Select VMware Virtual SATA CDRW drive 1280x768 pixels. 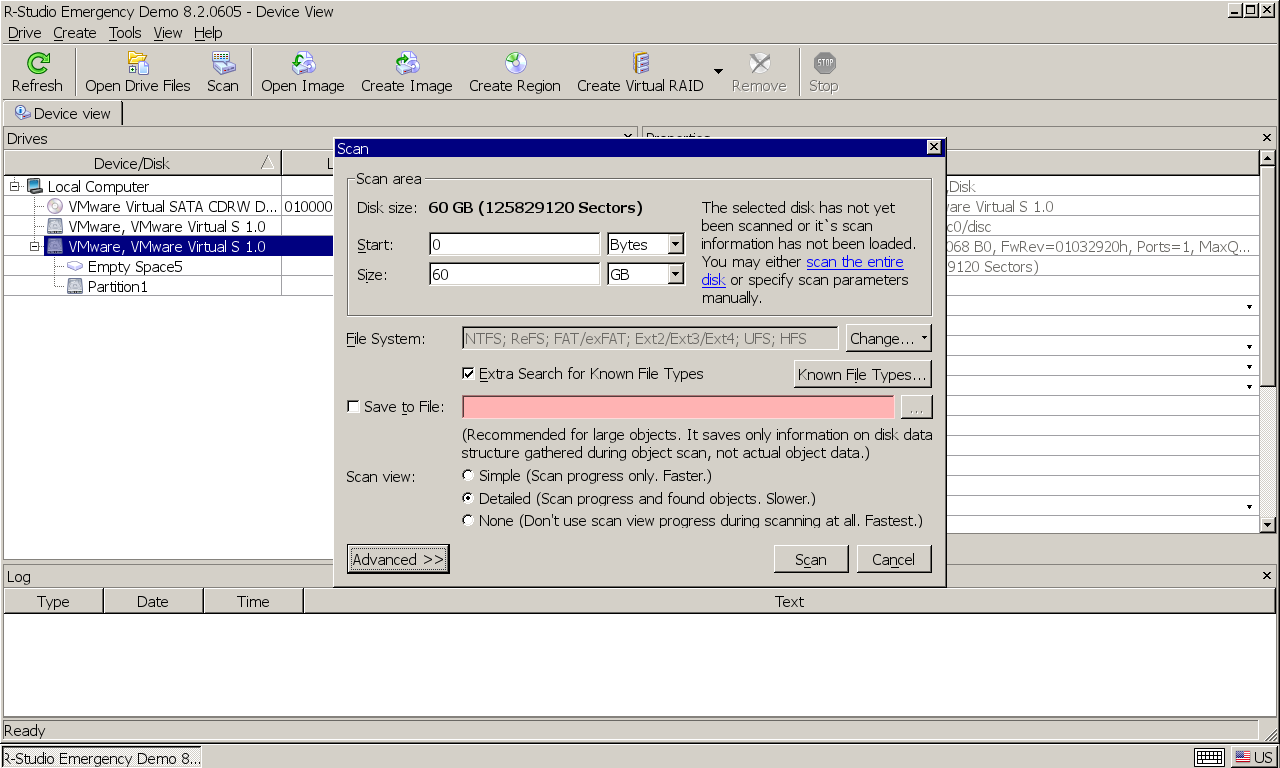[x=173, y=206]
